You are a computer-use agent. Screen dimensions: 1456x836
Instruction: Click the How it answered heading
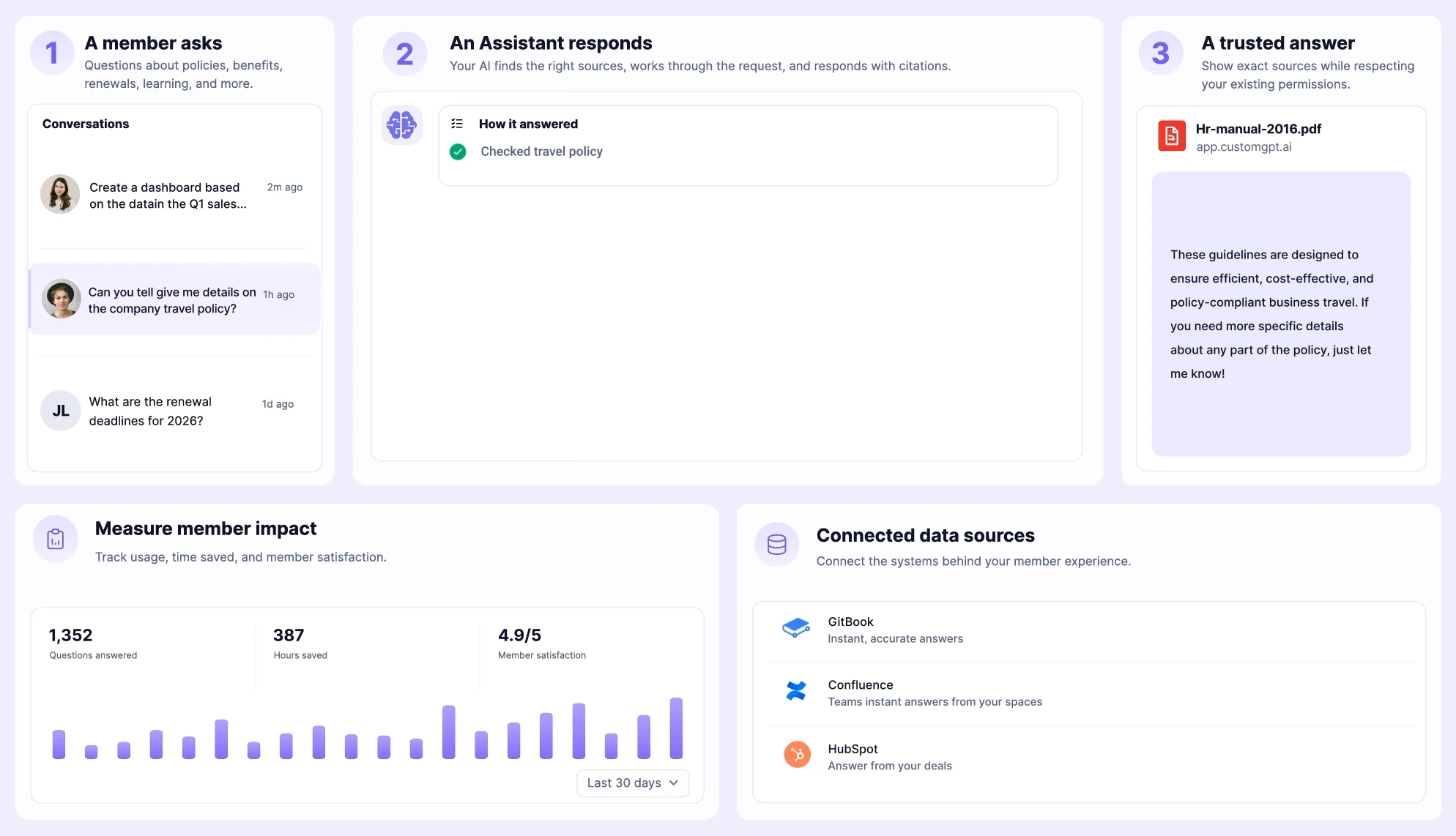point(528,124)
